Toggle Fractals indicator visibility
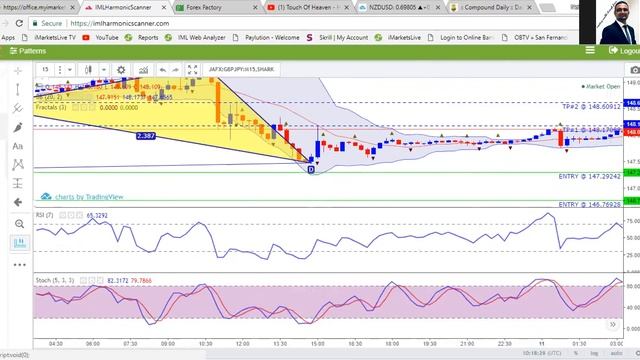Viewport: 640px width, 360px height. coord(76,107)
